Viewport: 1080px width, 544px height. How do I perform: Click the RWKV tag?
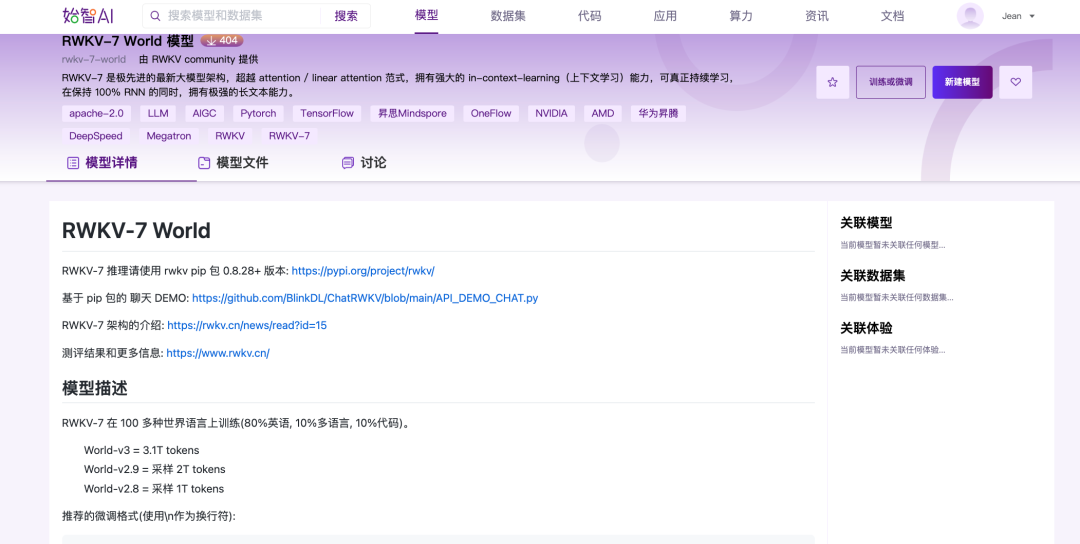(x=230, y=136)
